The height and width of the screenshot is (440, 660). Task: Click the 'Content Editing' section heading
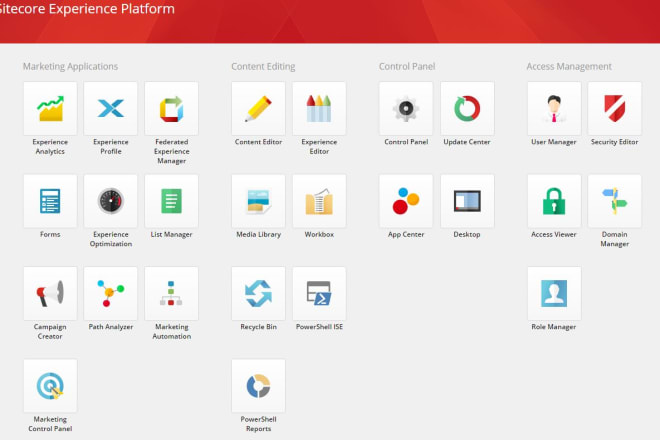coord(263,67)
